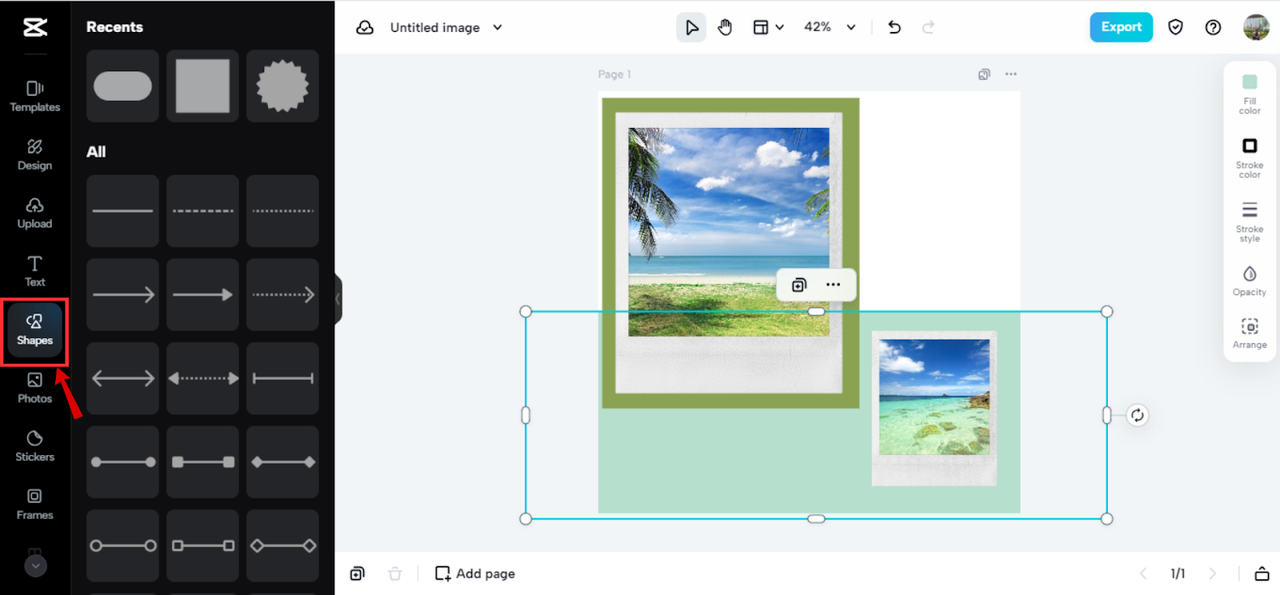Screen dimensions: 1280x595
Task: Select the pointer select tool
Action: [x=691, y=27]
